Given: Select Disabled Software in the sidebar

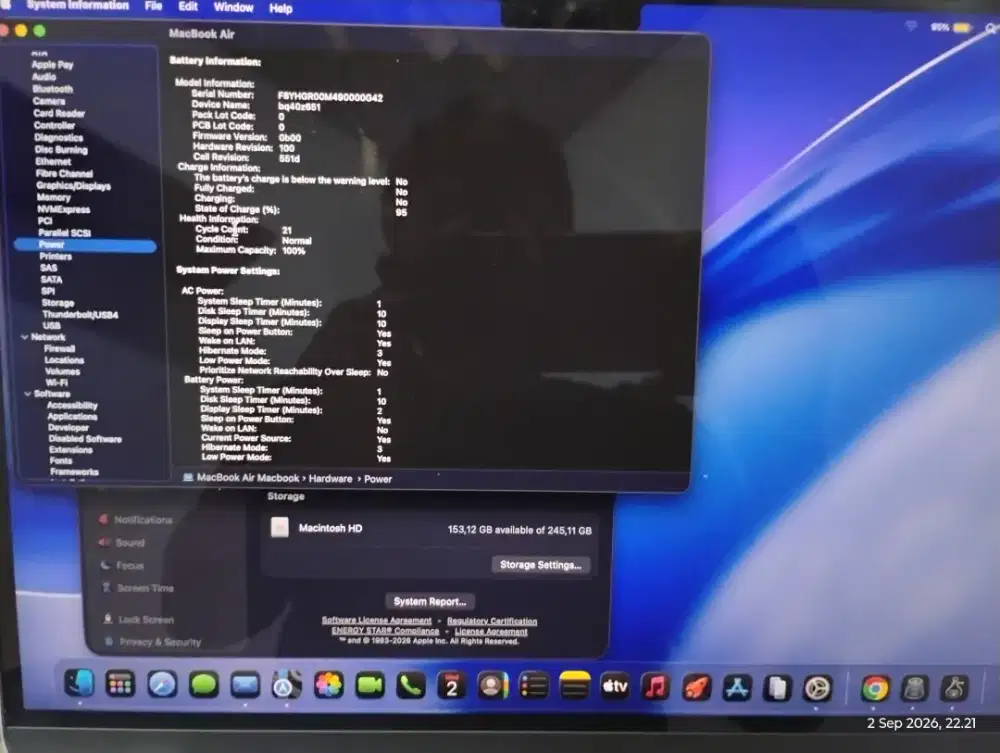Looking at the screenshot, I should coord(85,439).
